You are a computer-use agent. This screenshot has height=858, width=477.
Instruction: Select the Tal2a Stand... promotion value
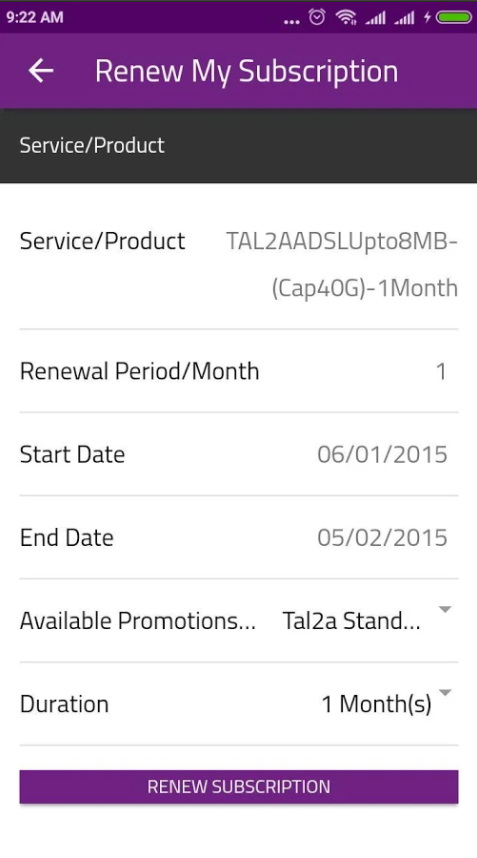point(351,621)
